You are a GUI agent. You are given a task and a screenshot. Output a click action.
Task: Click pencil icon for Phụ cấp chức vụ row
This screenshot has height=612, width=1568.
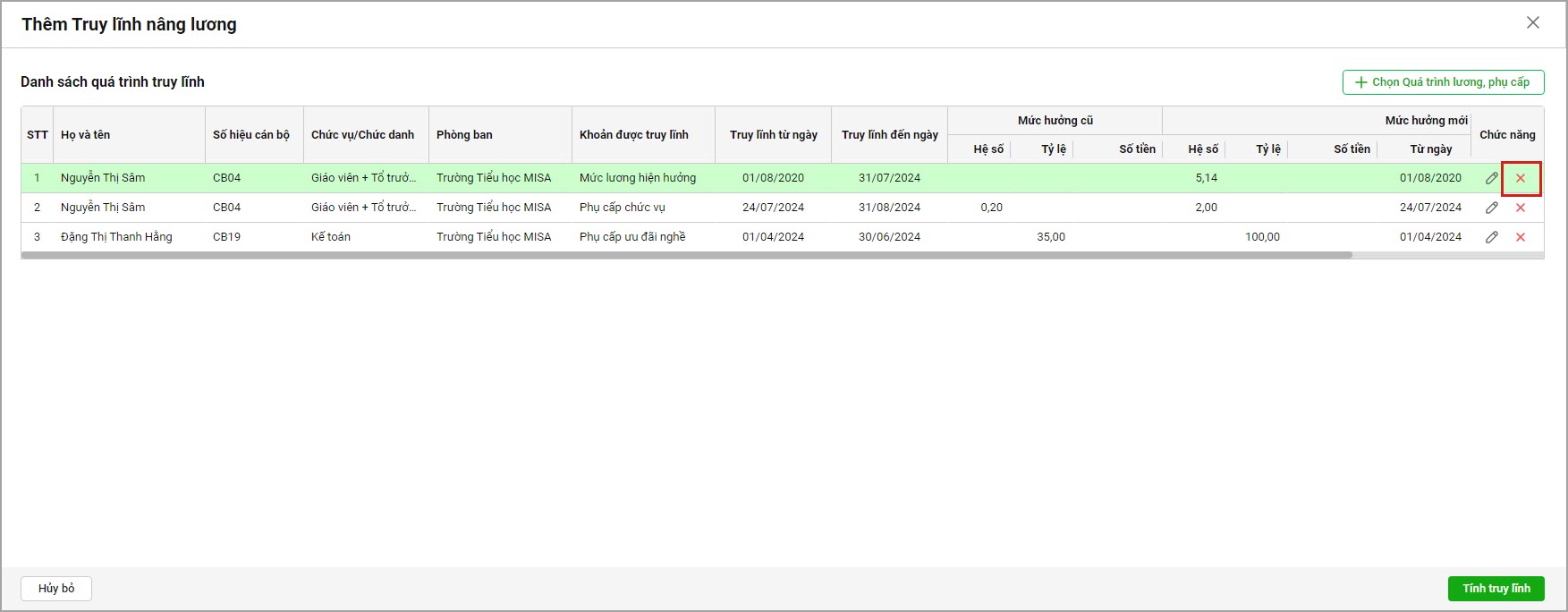point(1491,208)
